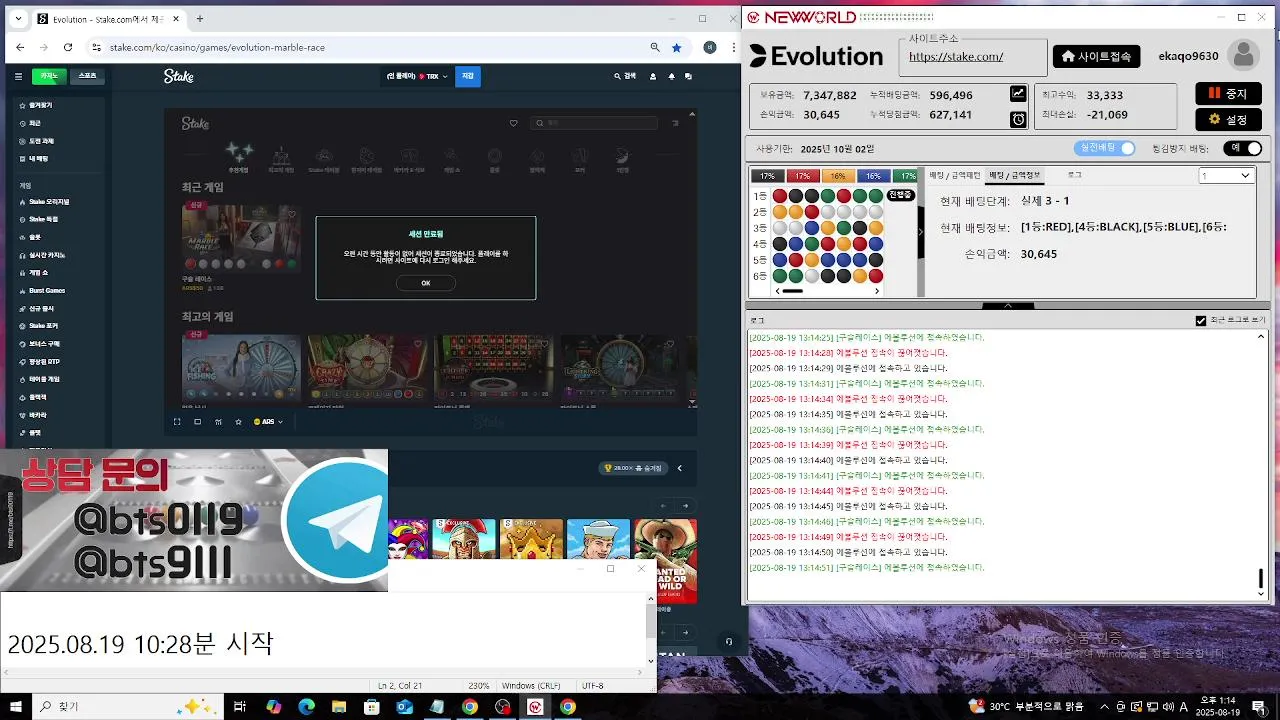Viewport: 1280px width, 720px height.
Task: Open the chat icon in Stake header
Action: (688, 76)
